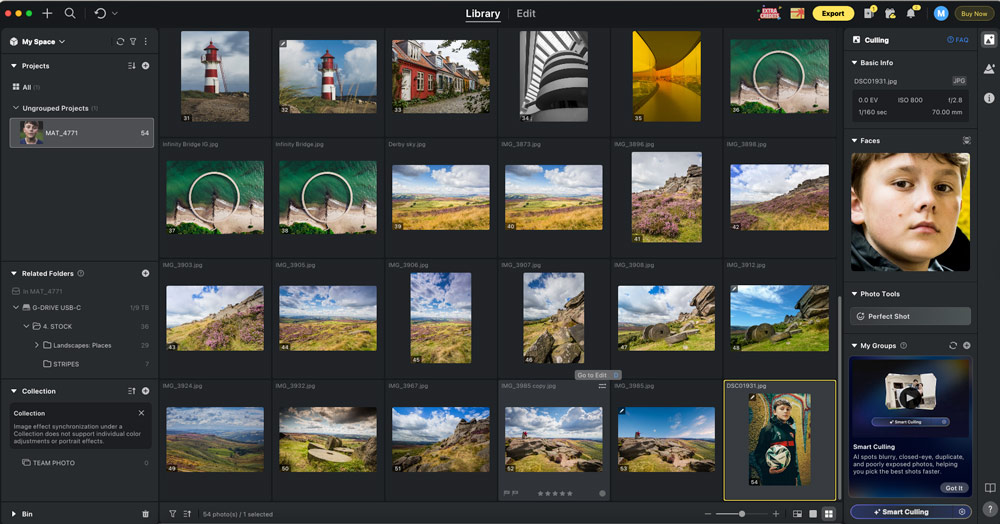This screenshot has width=1000, height=524.
Task: Close the Collection info notice
Action: click(142, 413)
